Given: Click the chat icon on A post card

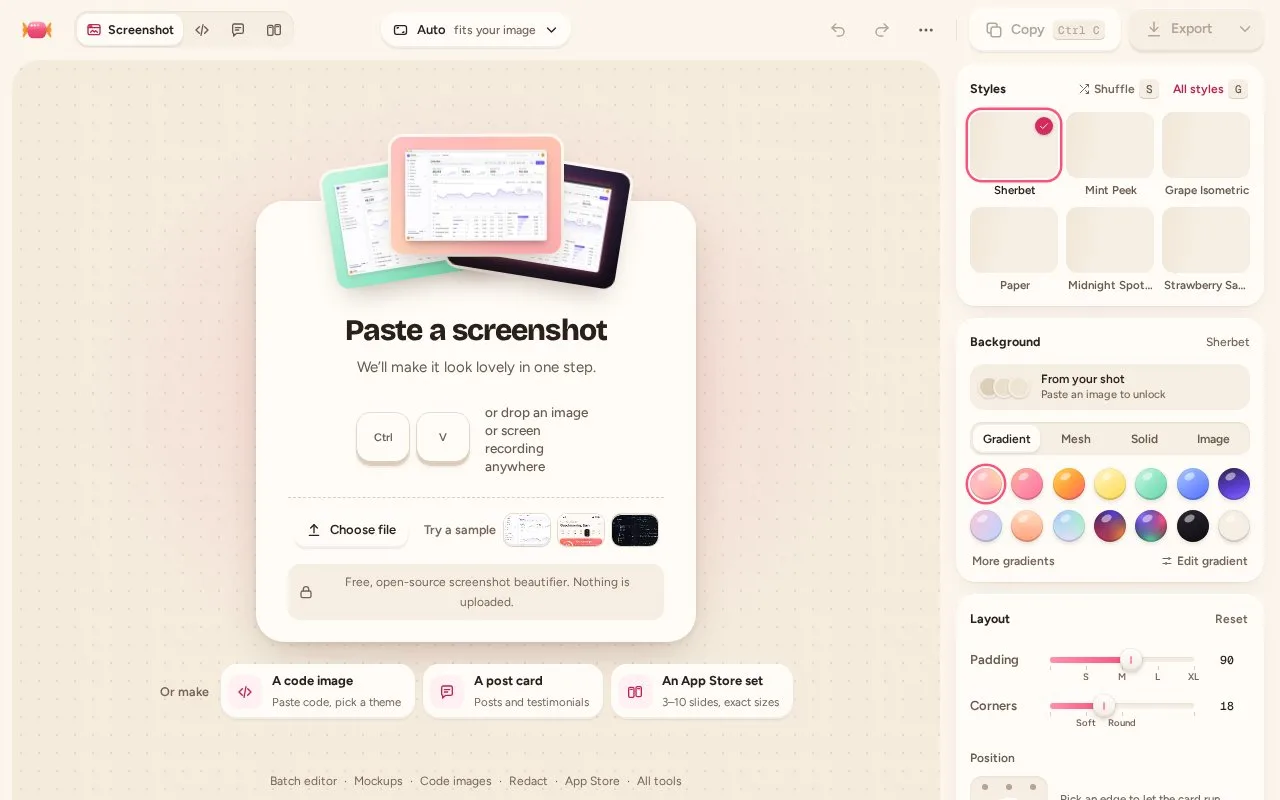Looking at the screenshot, I should coord(447,691).
